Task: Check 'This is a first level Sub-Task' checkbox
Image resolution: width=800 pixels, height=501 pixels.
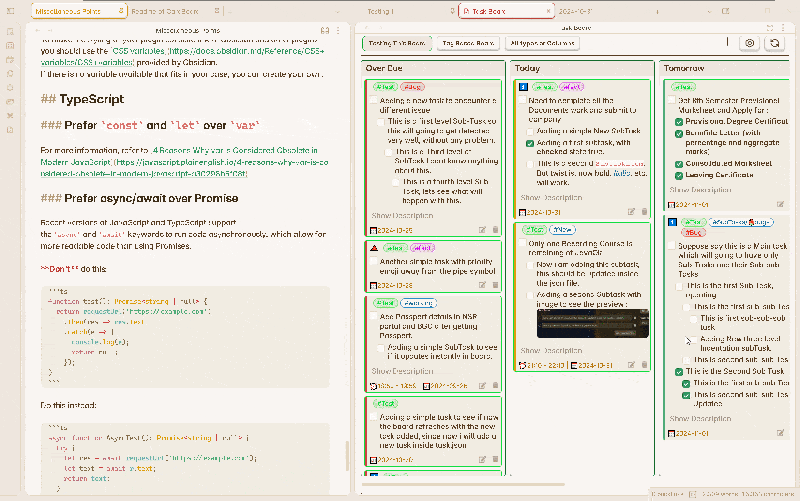Action: (x=381, y=121)
